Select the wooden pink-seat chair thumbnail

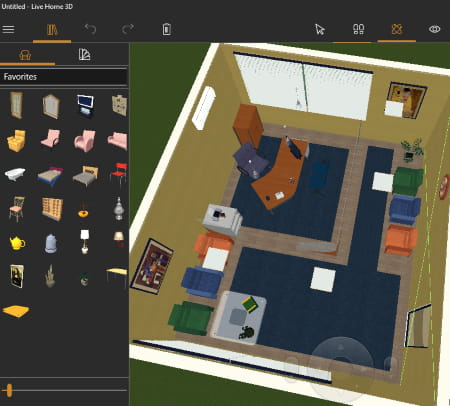click(x=17, y=209)
